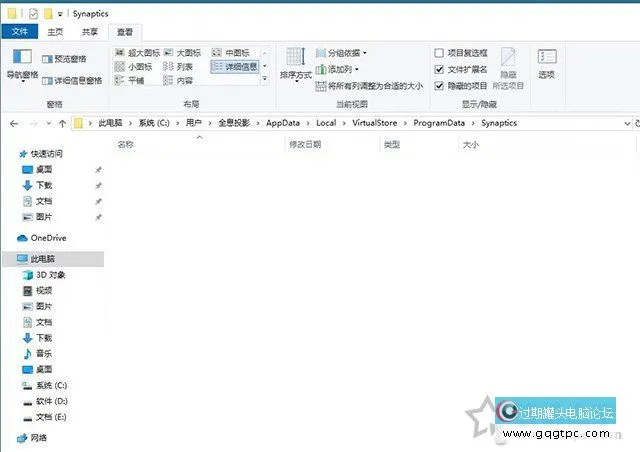
Task: Choose 小图标 layout
Action: 133,67
